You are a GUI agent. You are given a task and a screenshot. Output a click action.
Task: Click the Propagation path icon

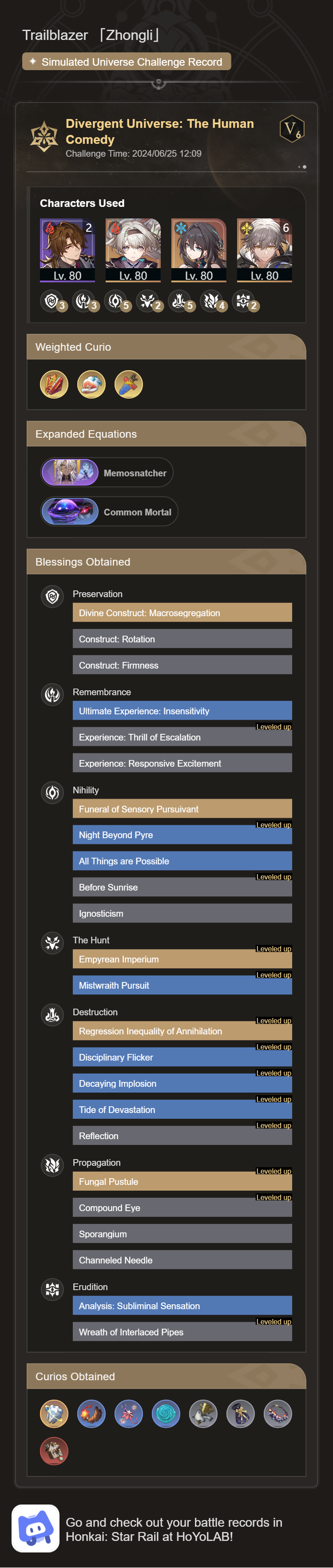[x=52, y=1165]
